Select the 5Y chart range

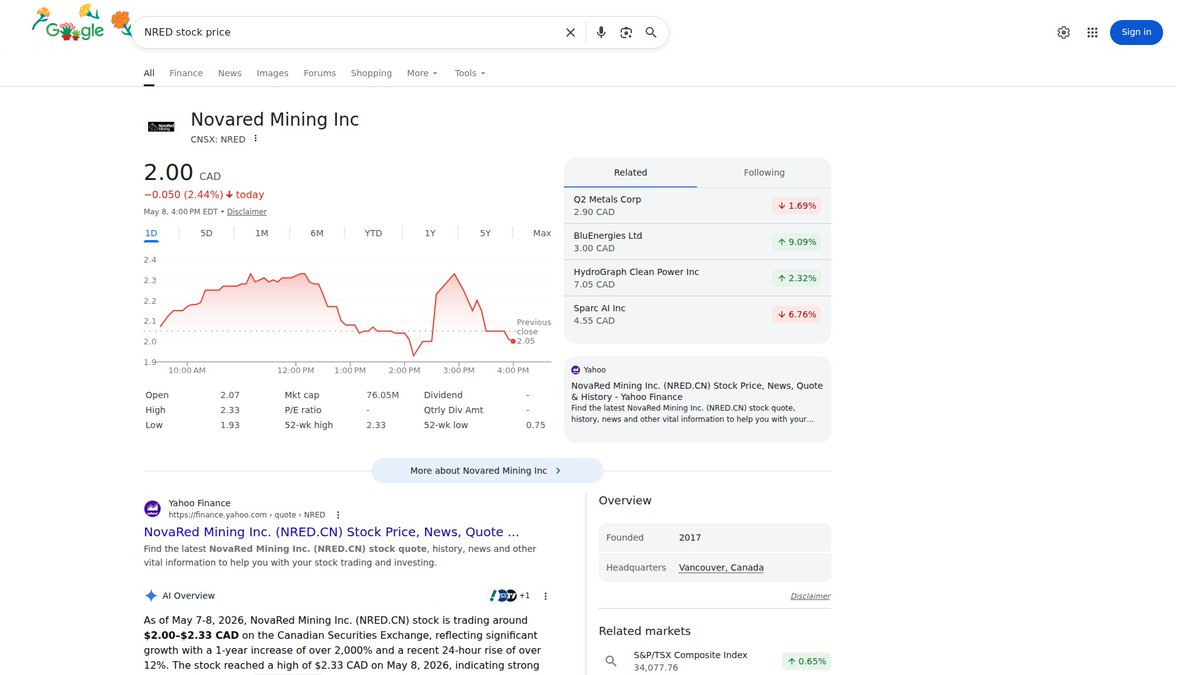(485, 233)
